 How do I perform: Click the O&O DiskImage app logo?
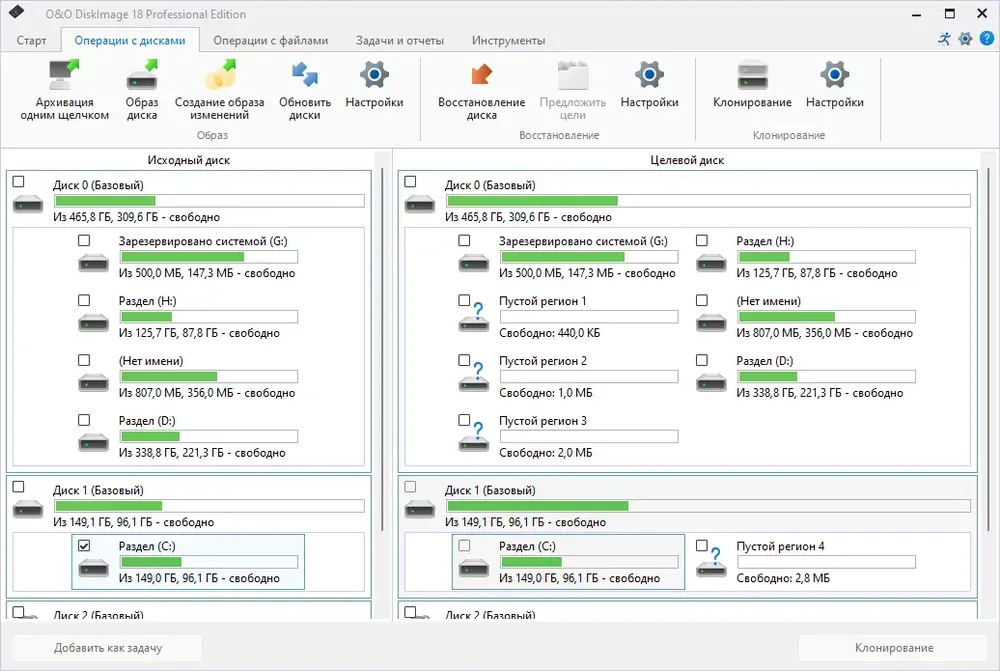[16, 13]
